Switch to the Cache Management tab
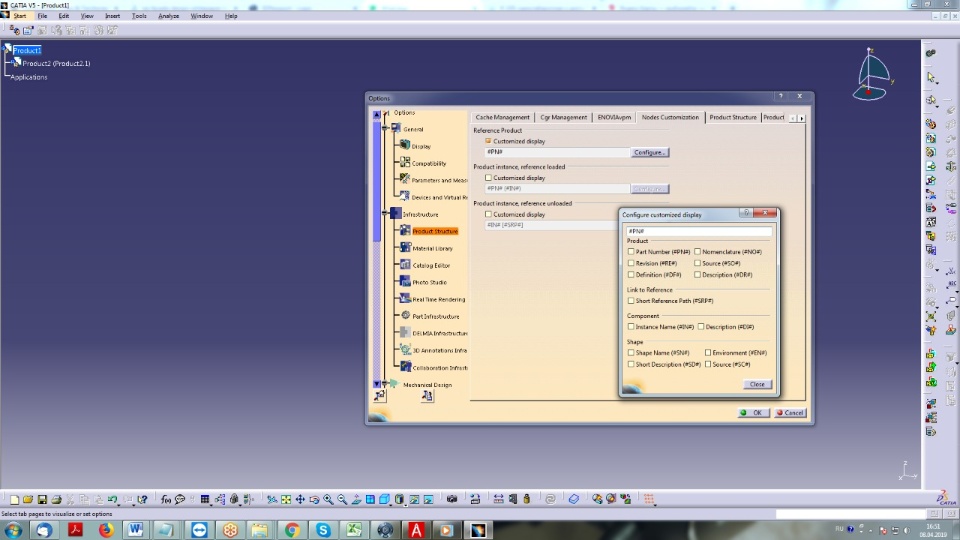 (502, 117)
